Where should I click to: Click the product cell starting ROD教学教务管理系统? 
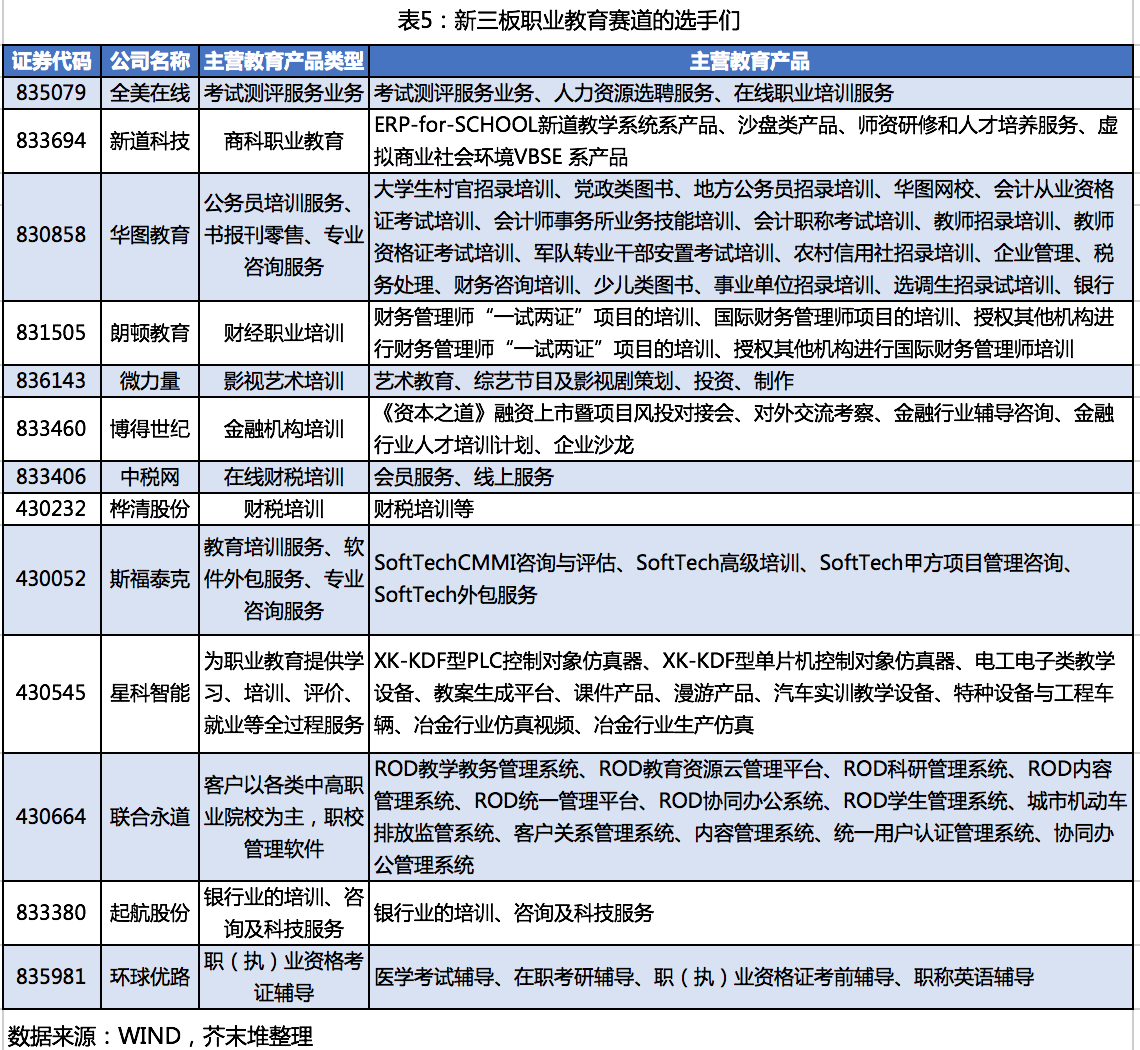coord(751,817)
